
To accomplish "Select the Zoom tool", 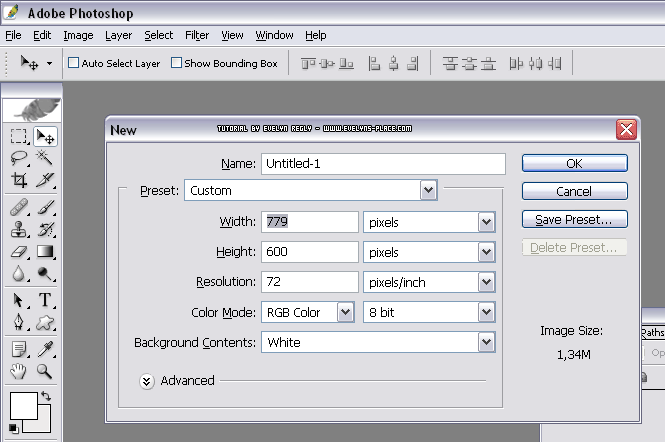I will 45,371.
